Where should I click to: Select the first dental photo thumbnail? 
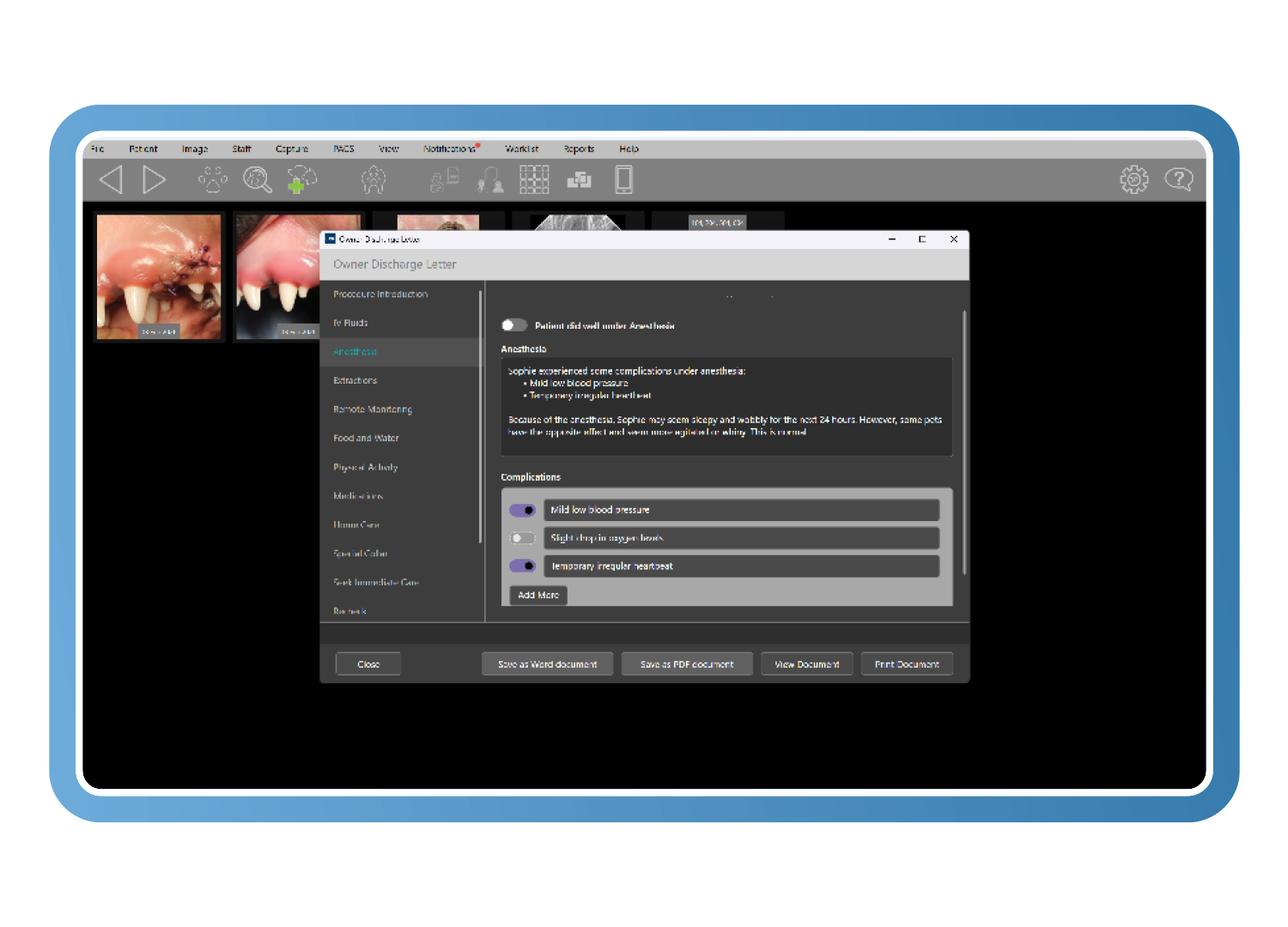(x=159, y=276)
